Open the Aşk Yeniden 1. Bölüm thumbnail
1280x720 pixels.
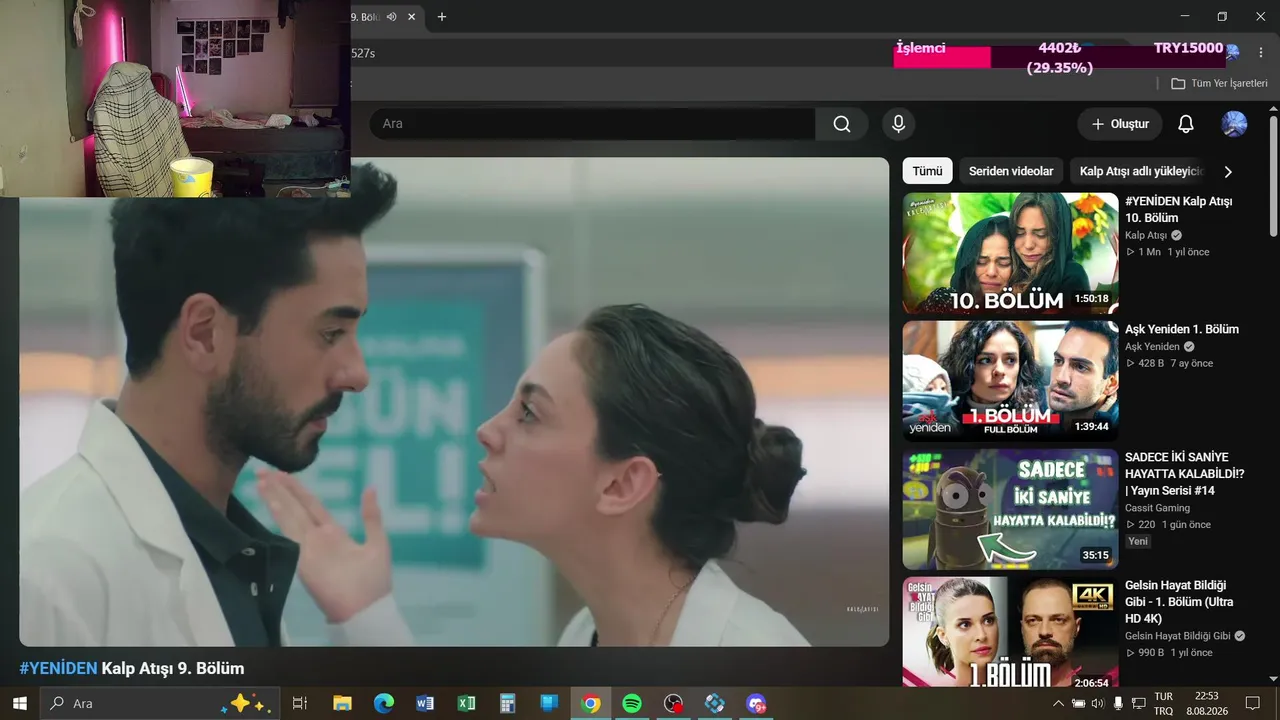[1010, 381]
